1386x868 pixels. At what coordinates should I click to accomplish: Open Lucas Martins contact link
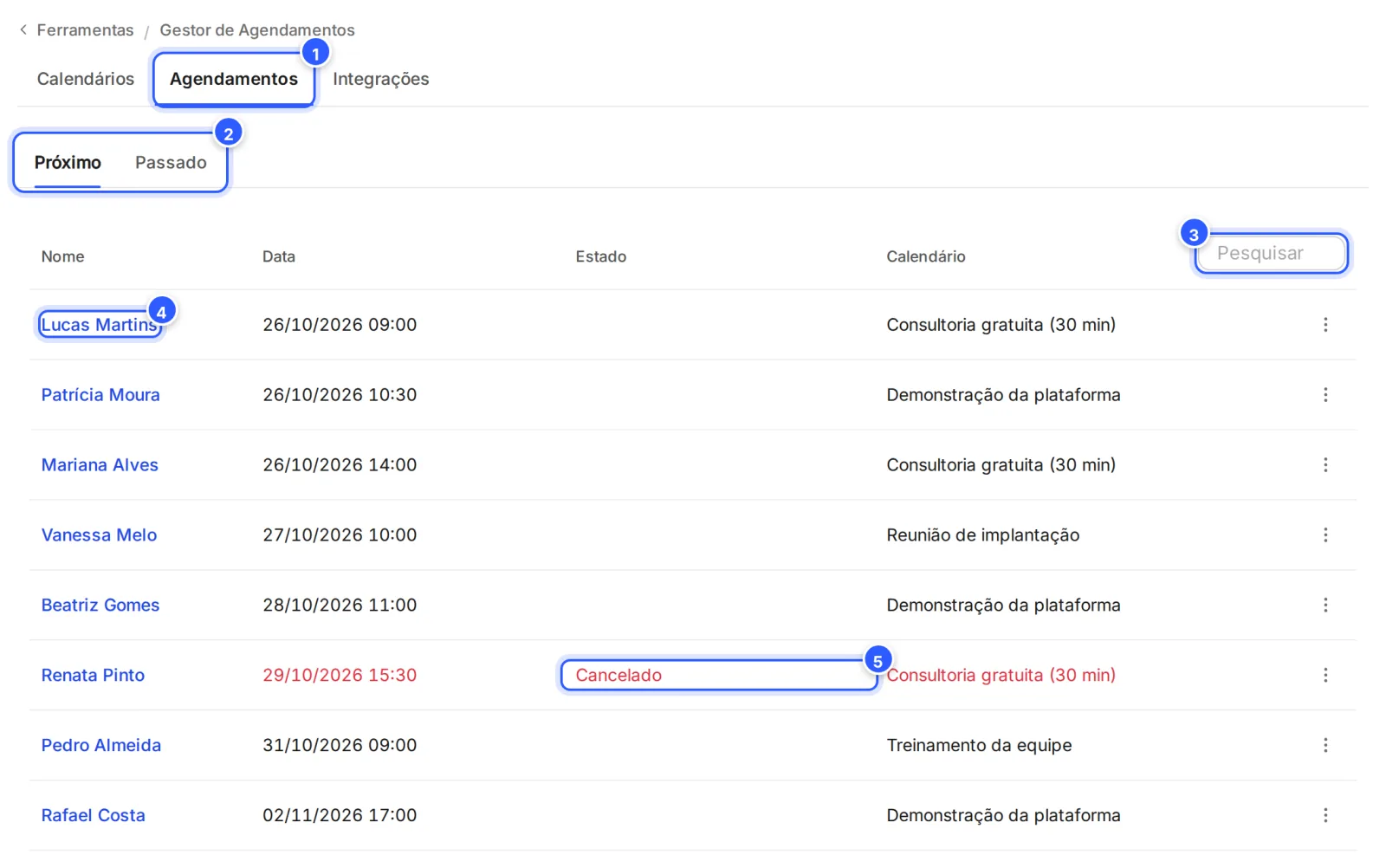coord(100,325)
